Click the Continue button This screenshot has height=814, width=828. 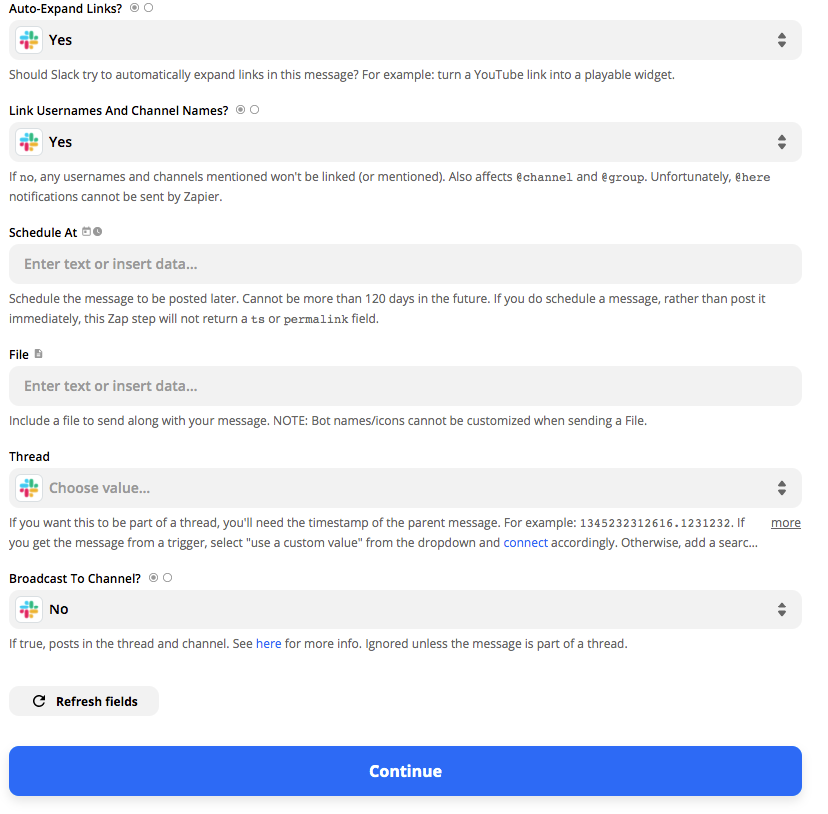point(405,771)
